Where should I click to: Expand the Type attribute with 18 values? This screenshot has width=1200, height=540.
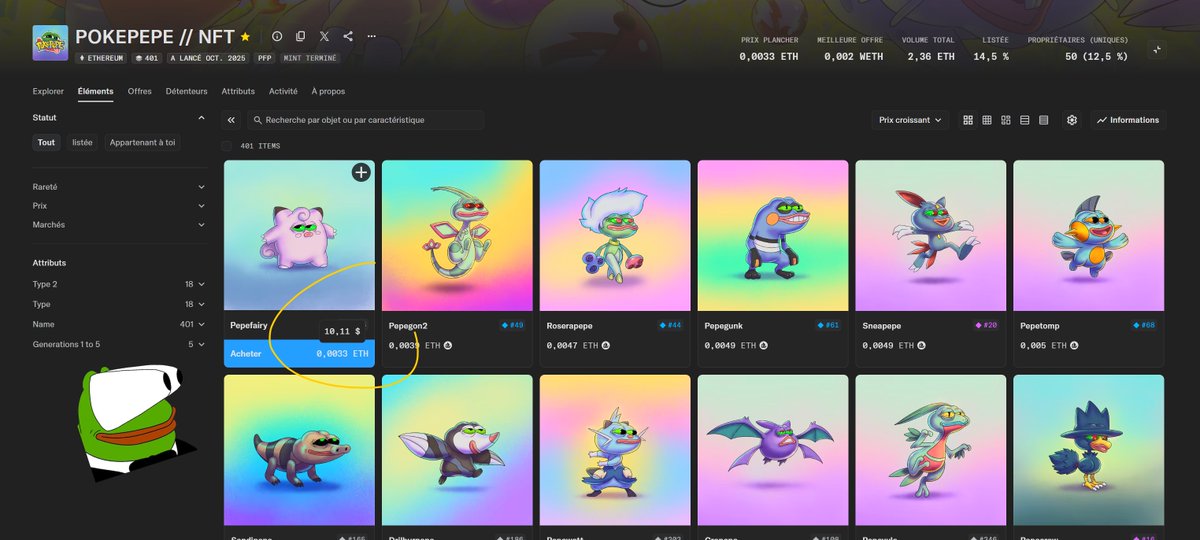(119, 304)
